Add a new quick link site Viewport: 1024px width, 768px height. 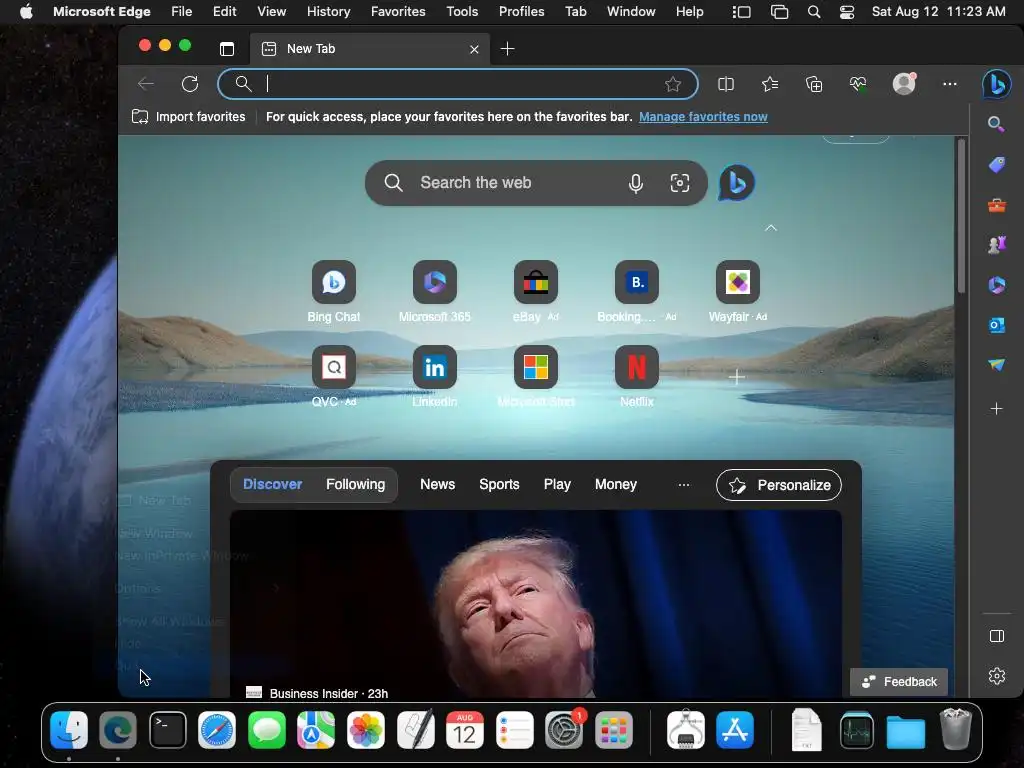pyautogui.click(x=737, y=377)
